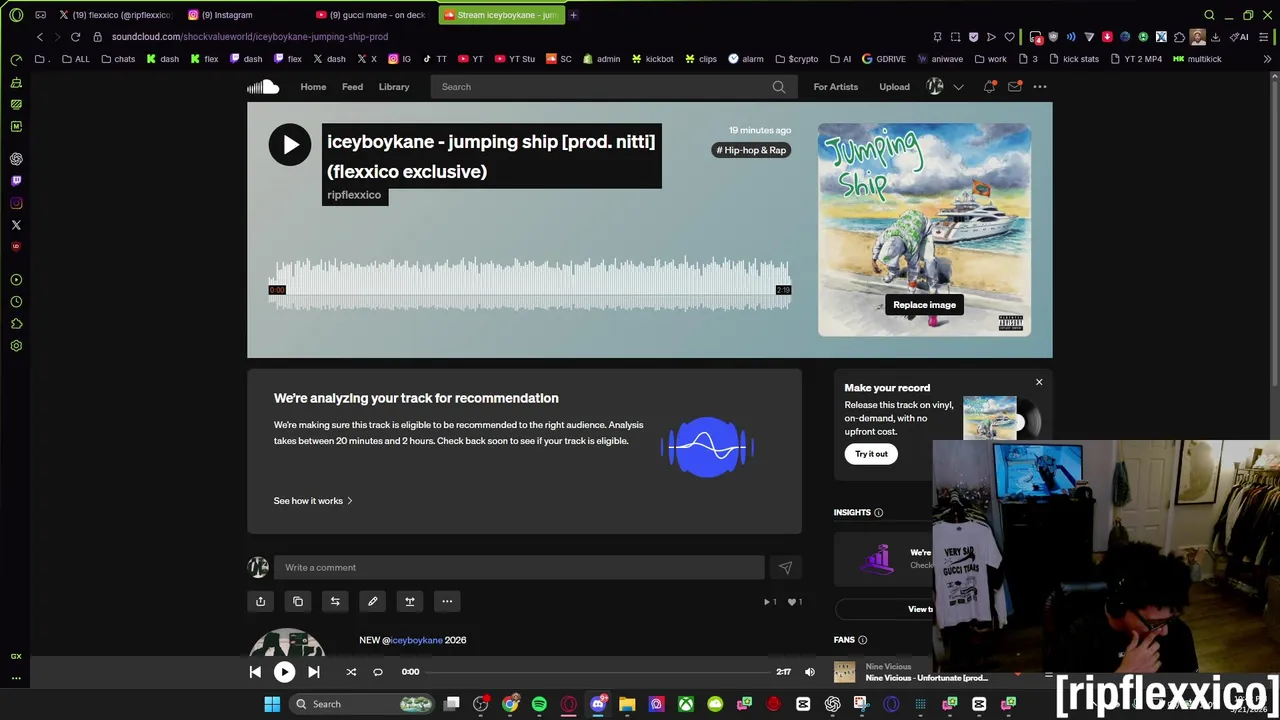
Task: Skip to previous track in the bottom player
Action: (x=255, y=672)
